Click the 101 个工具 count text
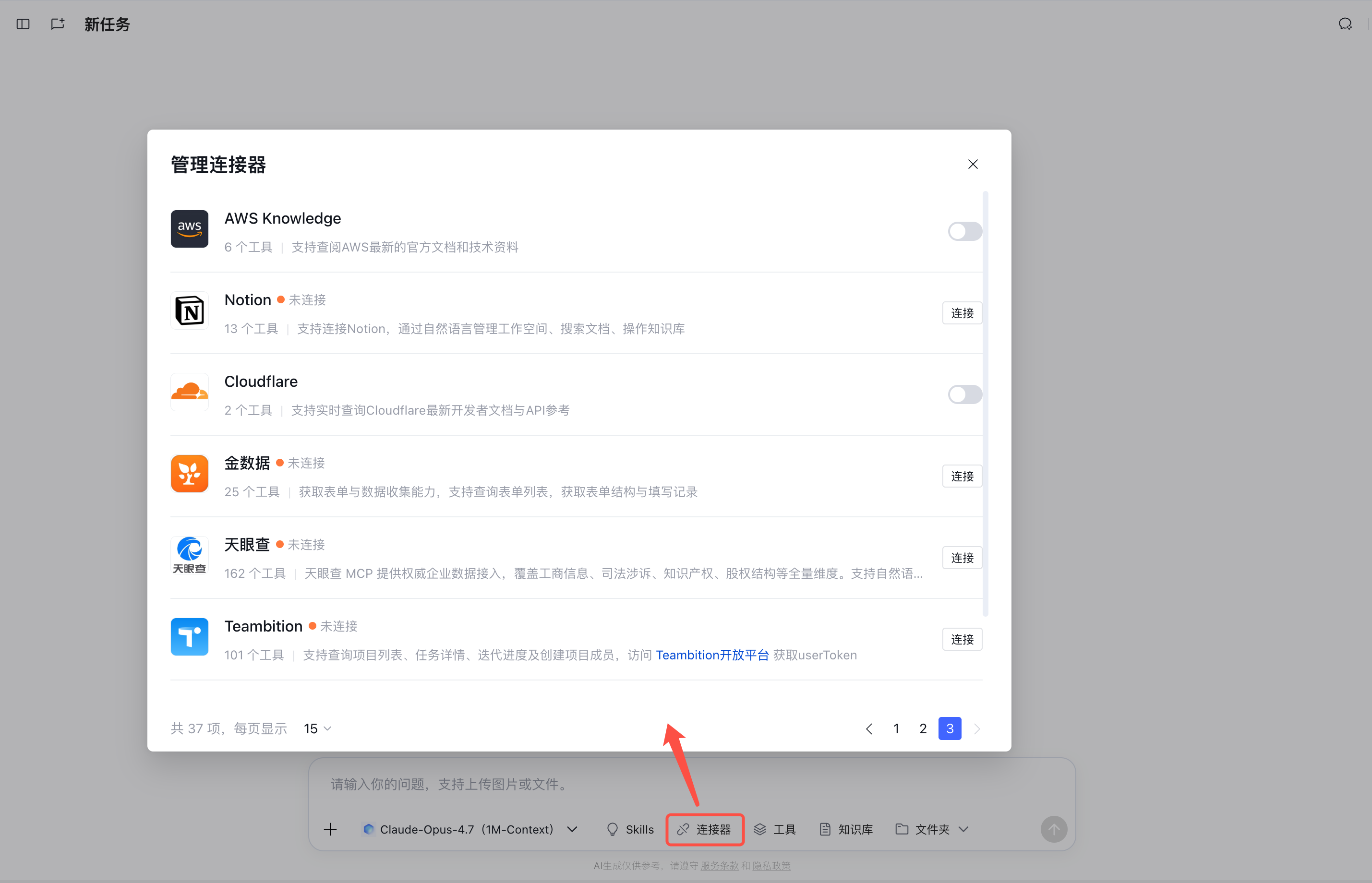 tap(254, 655)
